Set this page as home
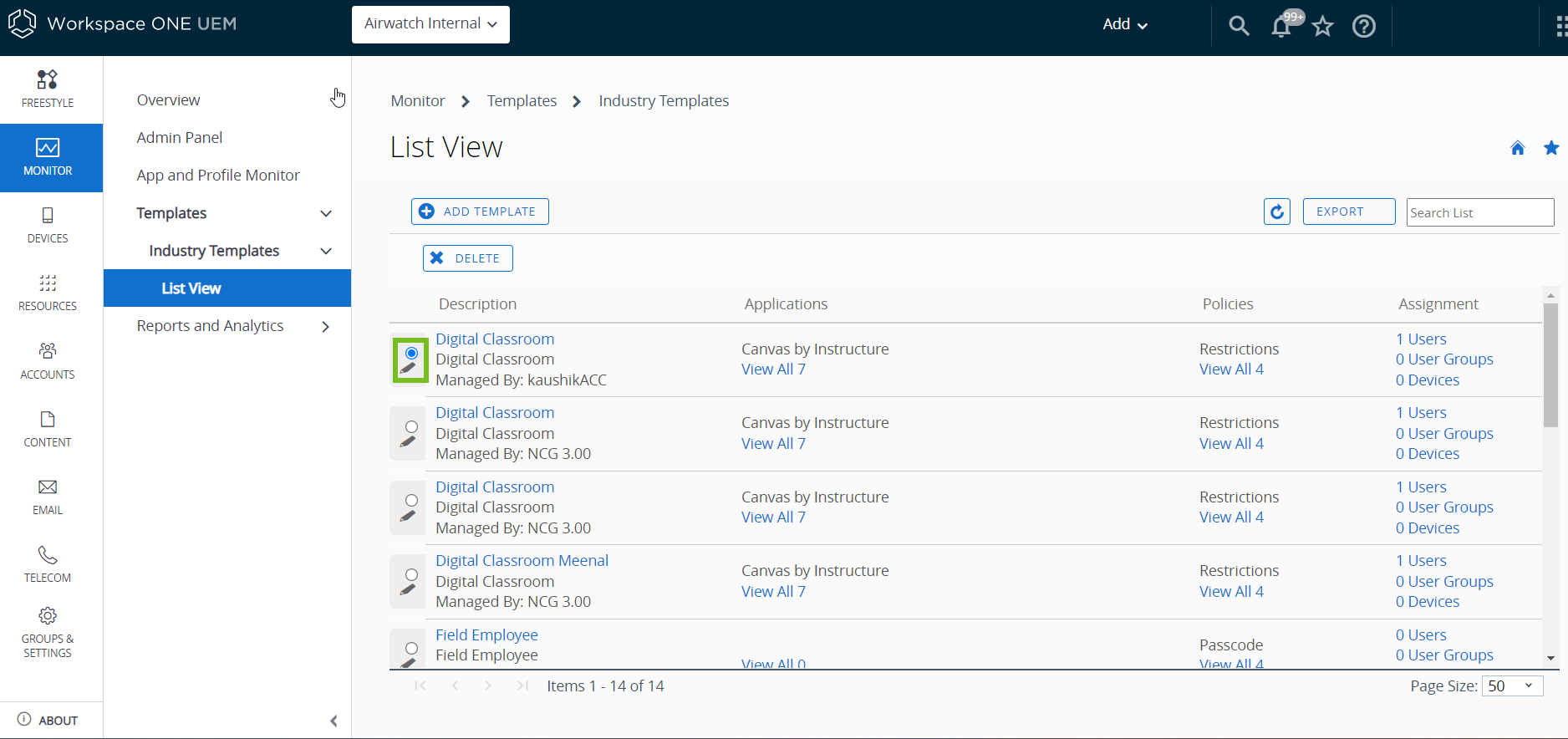The width and height of the screenshot is (1568, 739). point(1518,148)
